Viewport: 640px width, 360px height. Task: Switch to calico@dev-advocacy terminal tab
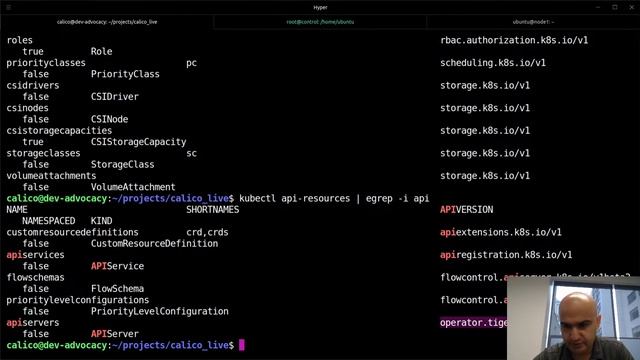pyautogui.click(x=107, y=22)
